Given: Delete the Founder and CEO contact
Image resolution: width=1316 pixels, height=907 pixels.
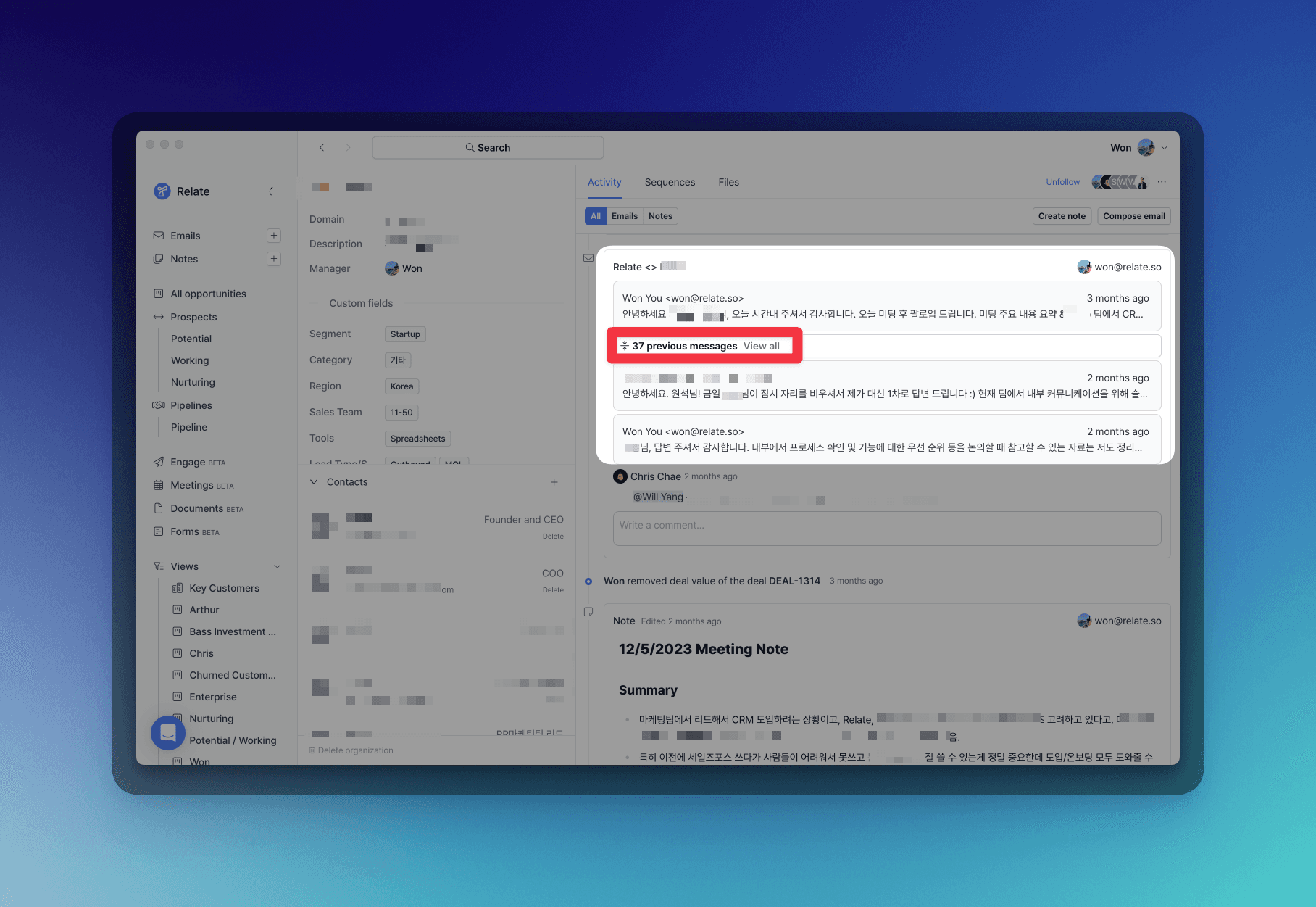Looking at the screenshot, I should pyautogui.click(x=553, y=537).
